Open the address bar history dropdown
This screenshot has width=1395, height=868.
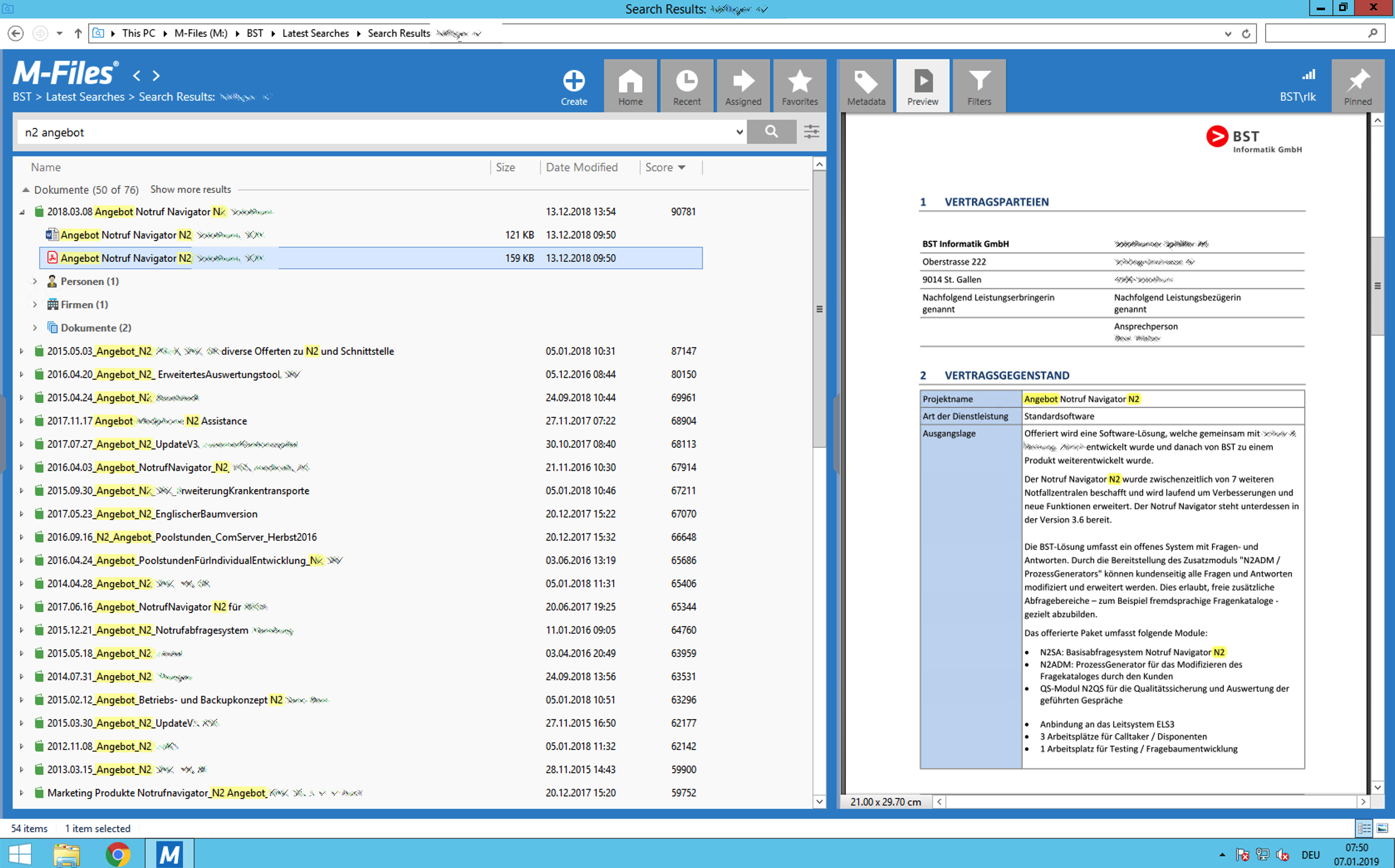(1227, 33)
